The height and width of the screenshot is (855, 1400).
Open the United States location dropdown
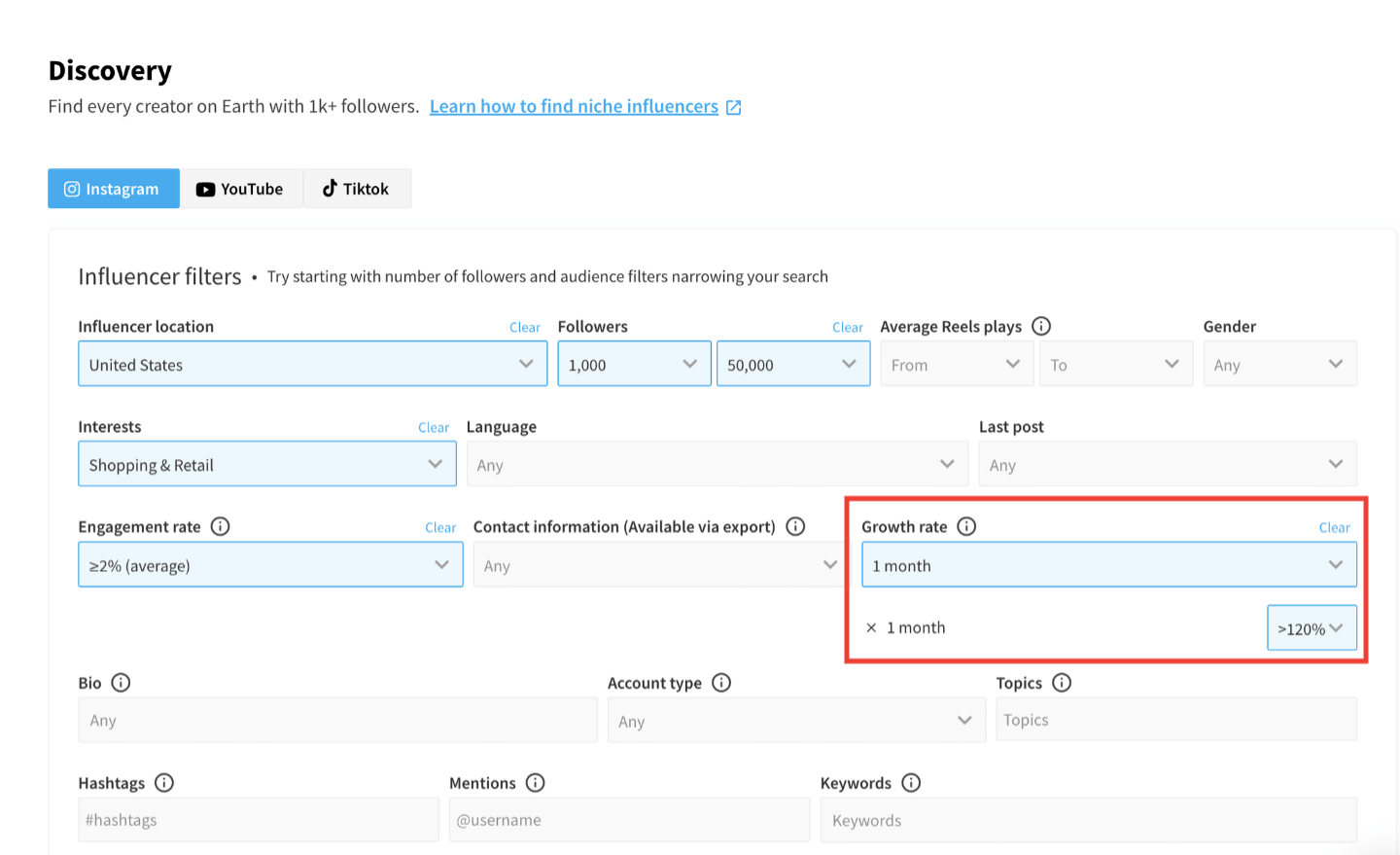coord(312,364)
